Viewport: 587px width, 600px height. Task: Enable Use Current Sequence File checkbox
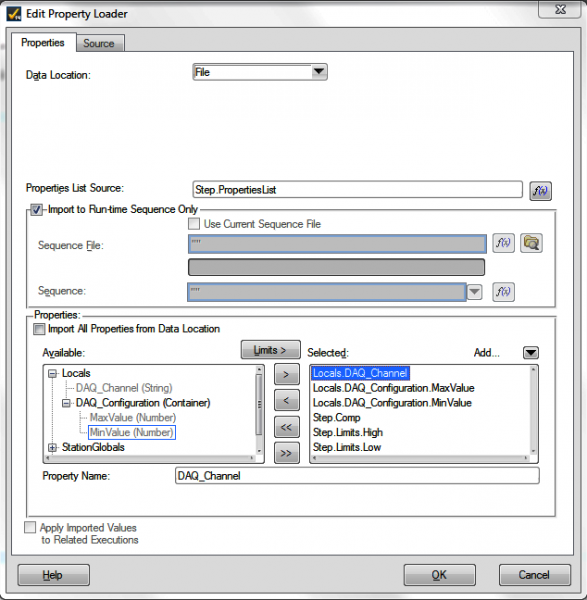pyautogui.click(x=194, y=223)
